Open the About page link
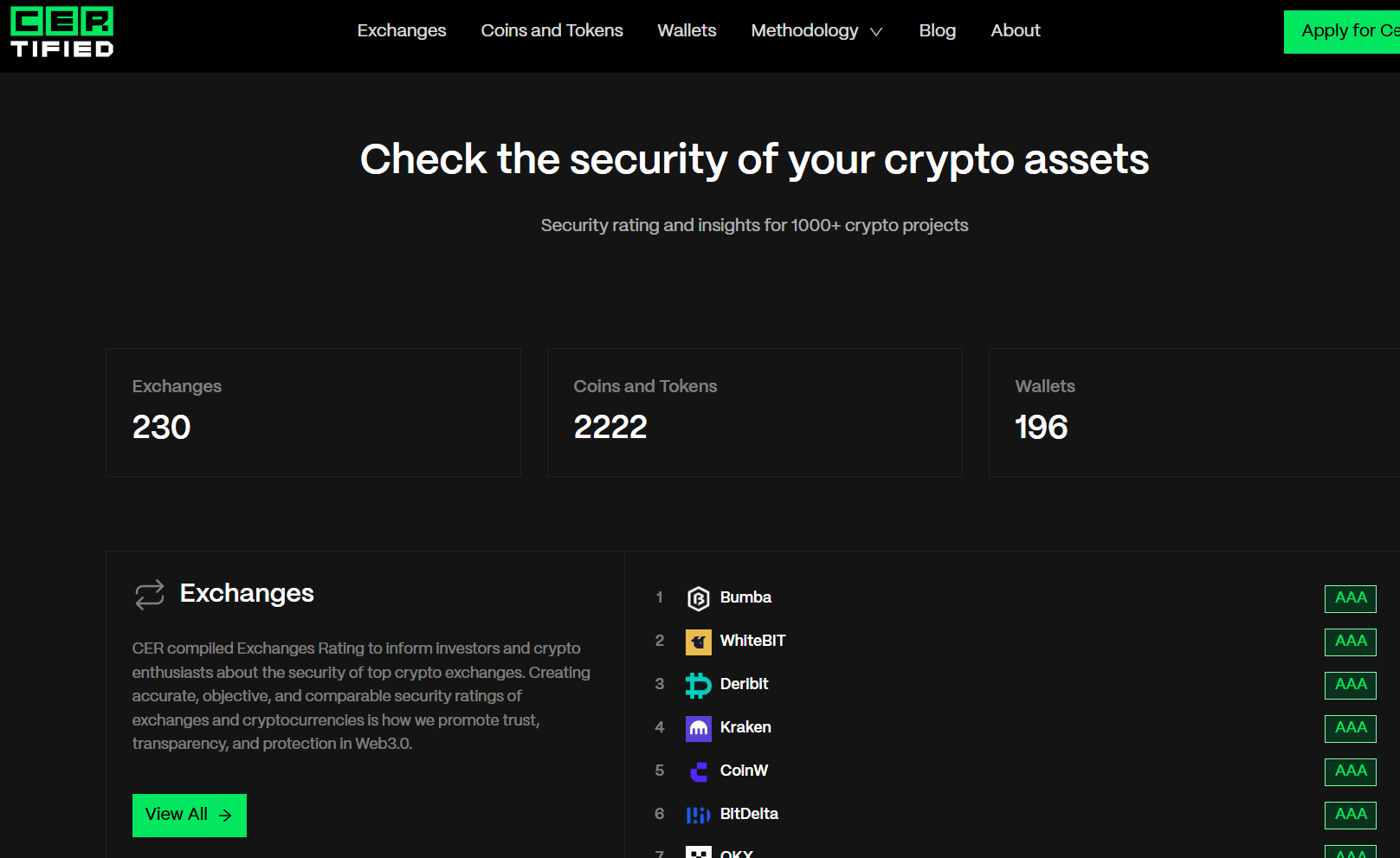Viewport: 1400px width, 858px height. pyautogui.click(x=1015, y=30)
